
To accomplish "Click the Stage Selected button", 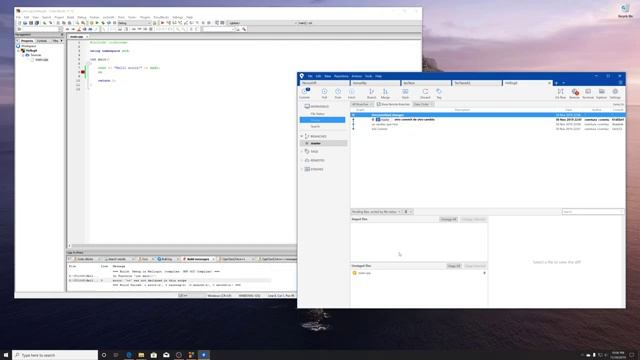I will pos(475,266).
